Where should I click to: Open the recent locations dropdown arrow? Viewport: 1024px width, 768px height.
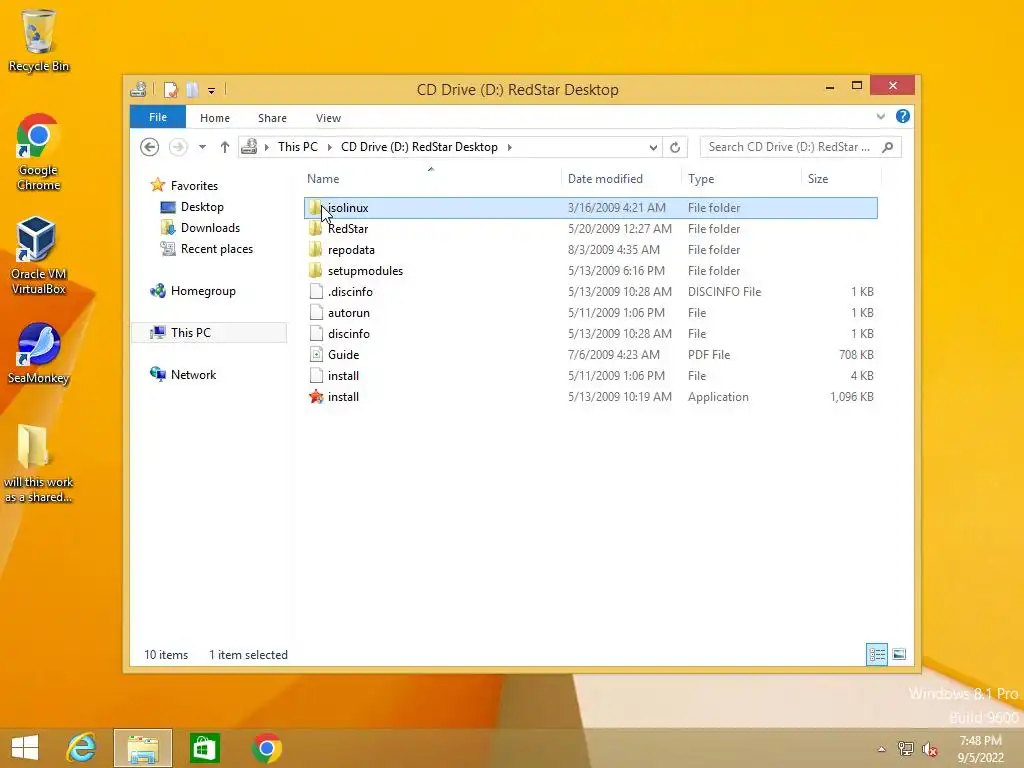[202, 147]
